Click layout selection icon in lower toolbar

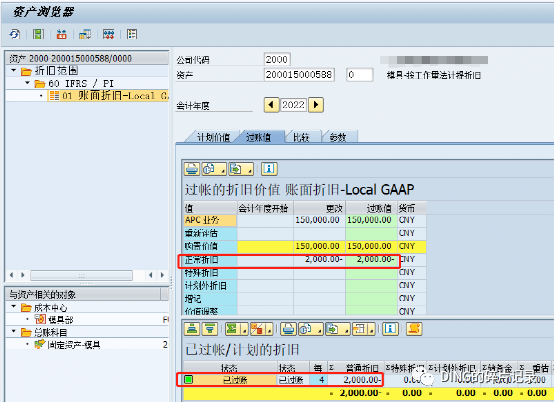[x=359, y=329]
